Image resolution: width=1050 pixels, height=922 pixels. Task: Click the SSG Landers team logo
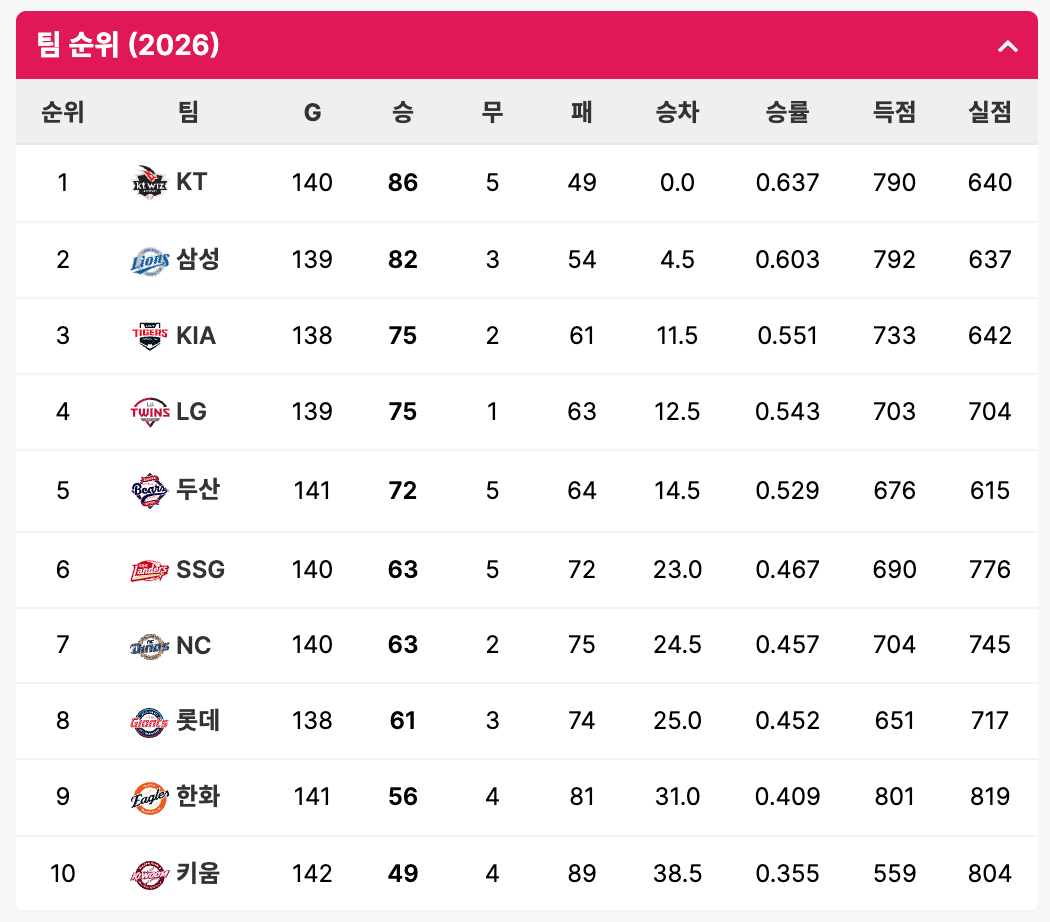[149, 570]
